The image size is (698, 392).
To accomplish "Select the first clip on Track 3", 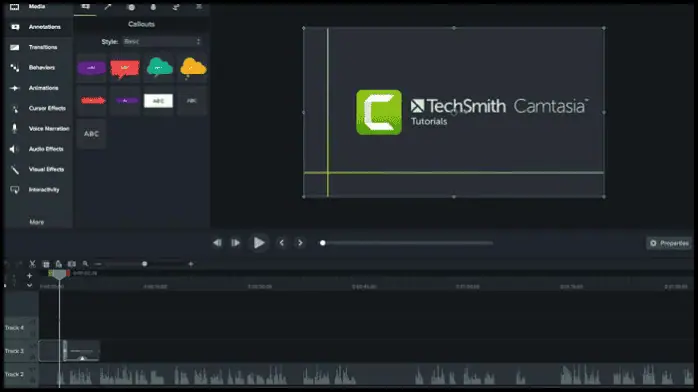I will tap(50, 351).
